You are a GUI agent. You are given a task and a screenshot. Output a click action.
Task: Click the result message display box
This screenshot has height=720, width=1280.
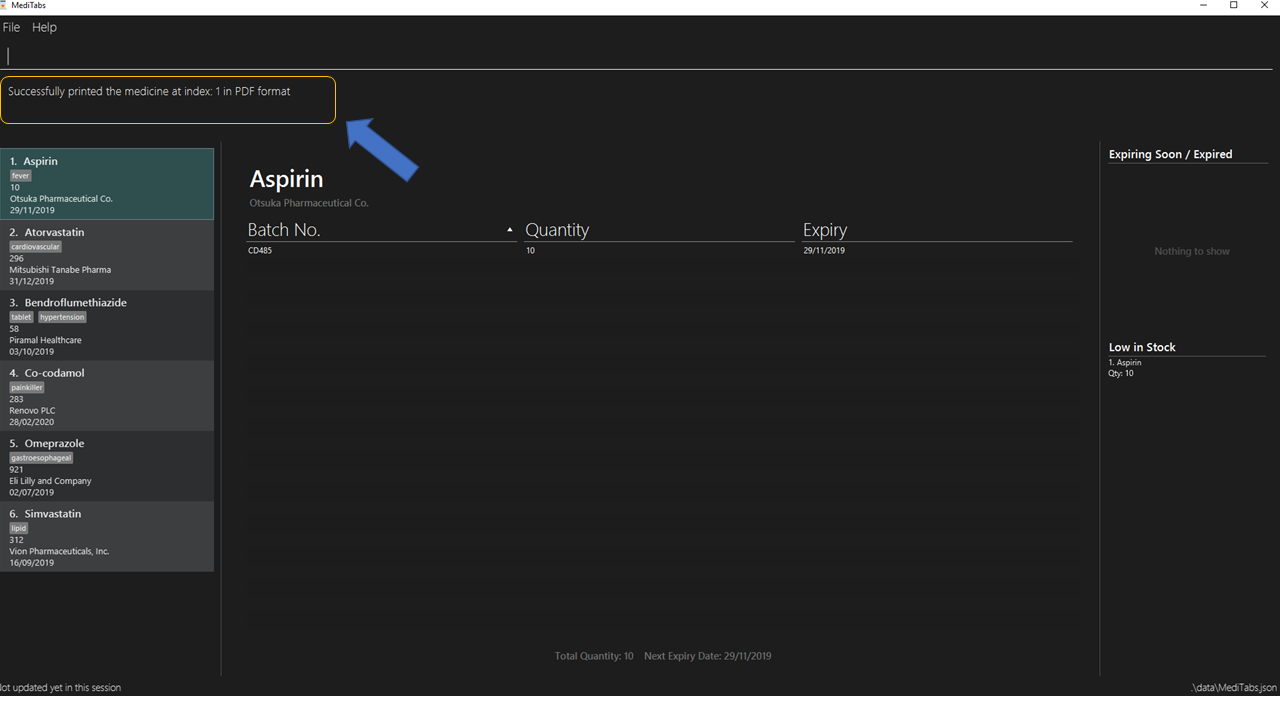[168, 100]
